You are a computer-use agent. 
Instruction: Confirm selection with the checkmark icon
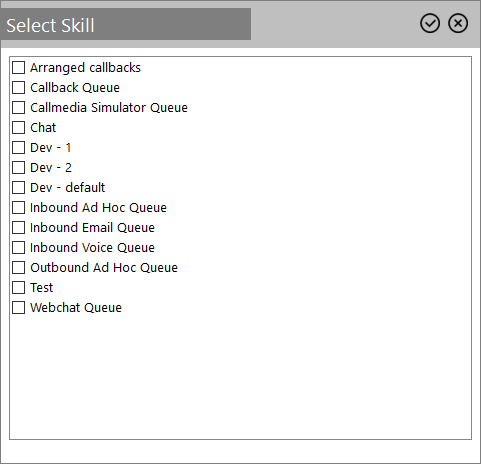pos(430,23)
